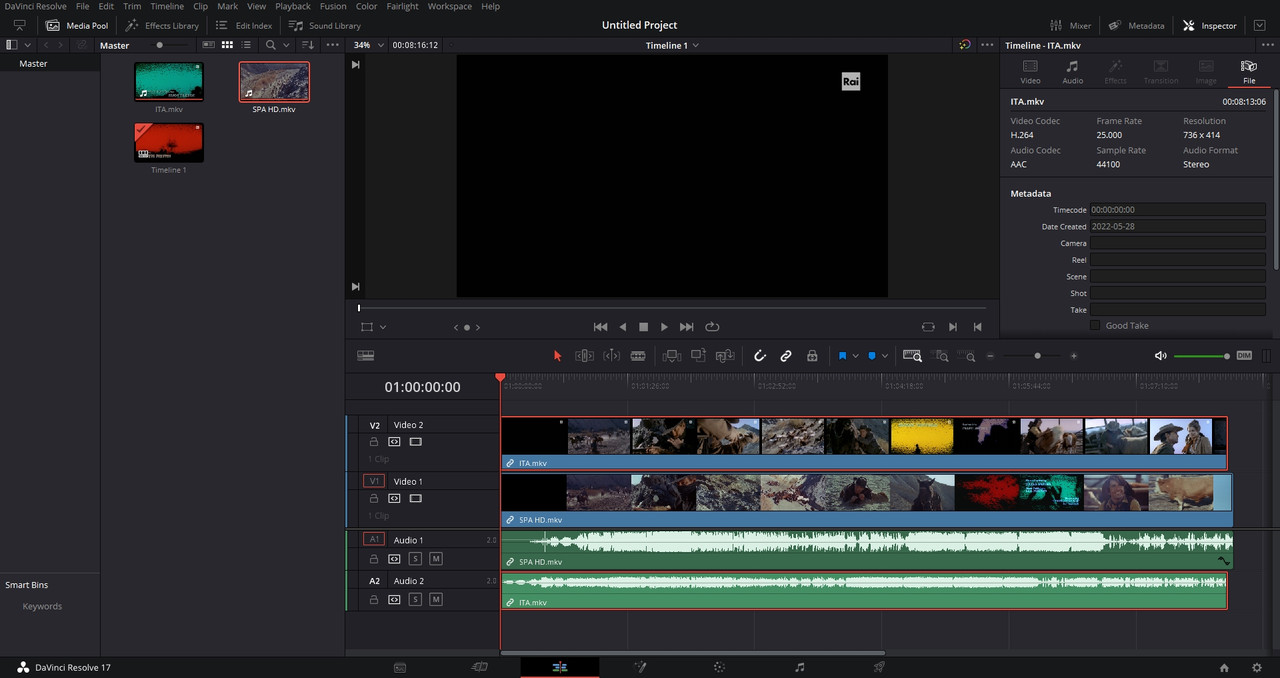The width and height of the screenshot is (1280, 678).
Task: Open the Project Manager home icon
Action: pyautogui.click(x=1224, y=667)
